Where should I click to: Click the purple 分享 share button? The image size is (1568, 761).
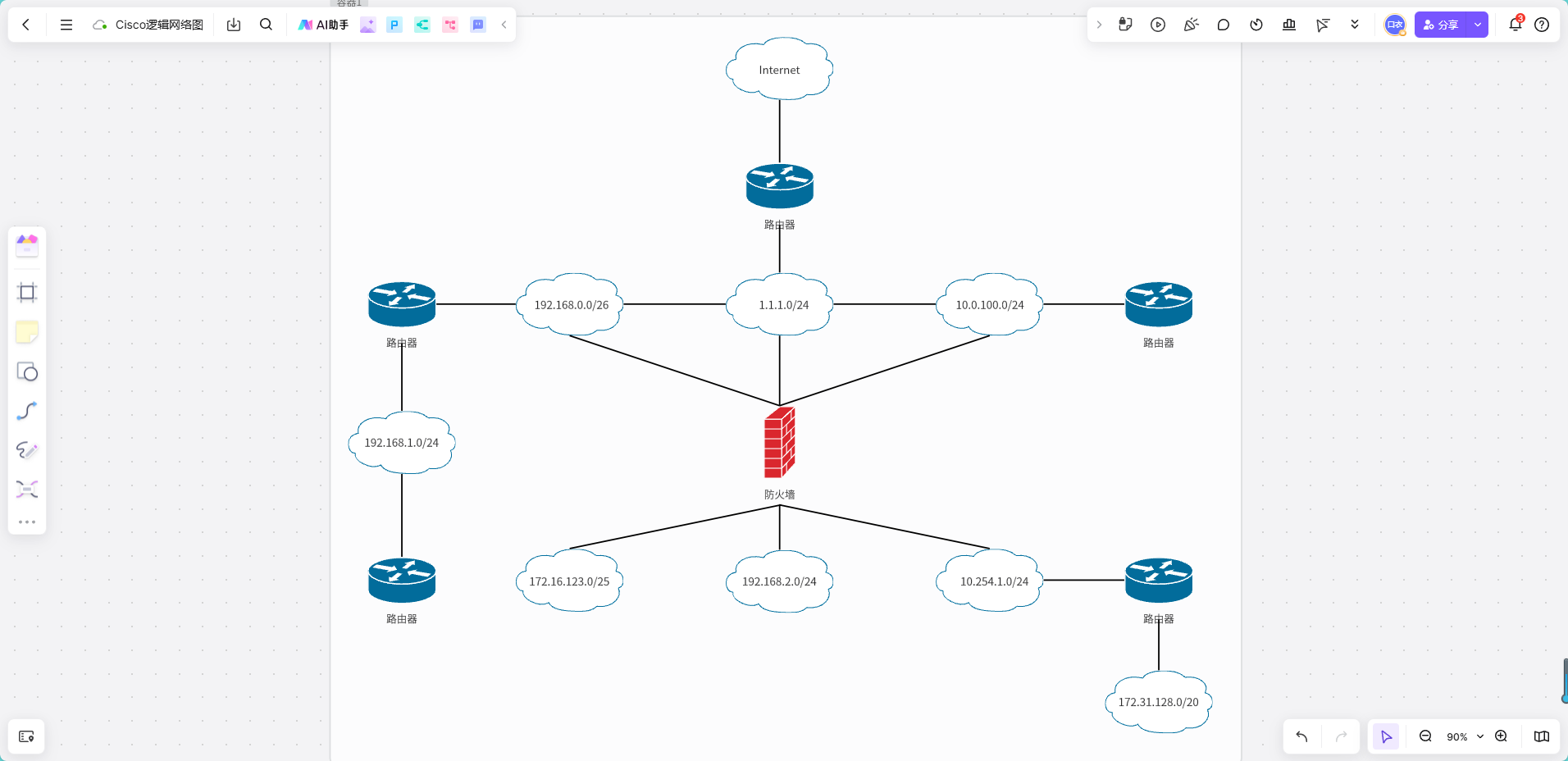click(x=1441, y=25)
